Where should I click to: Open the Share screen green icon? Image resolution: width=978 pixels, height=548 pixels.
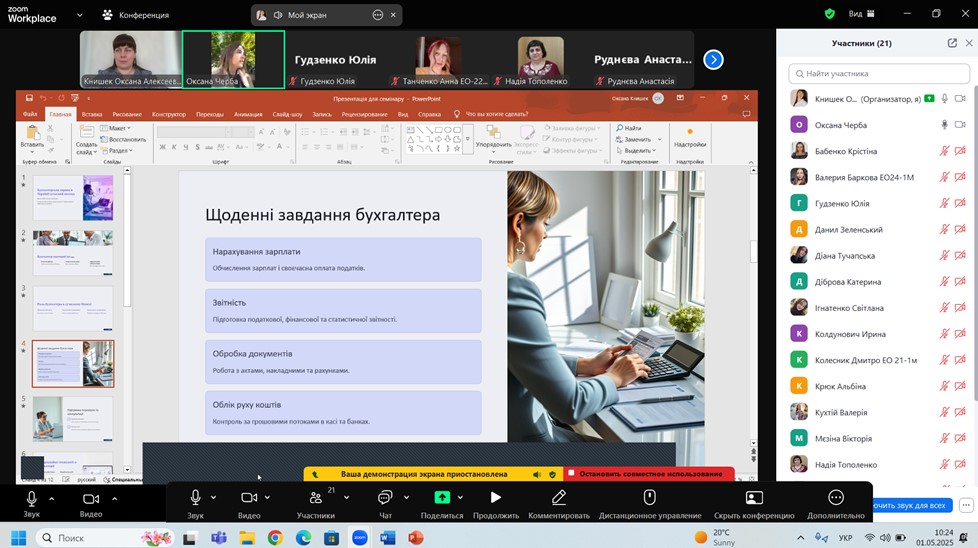coord(442,497)
